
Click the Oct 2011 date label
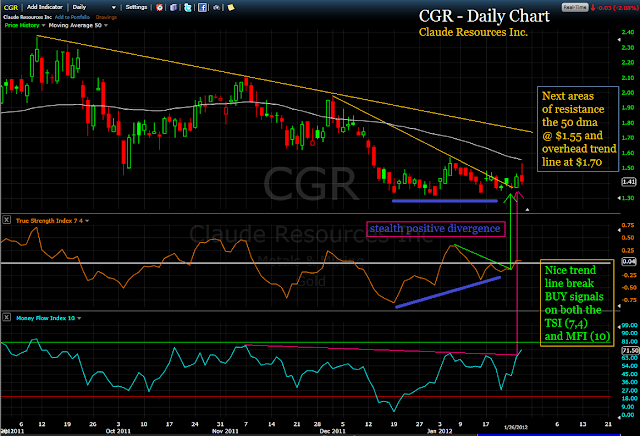(118, 431)
